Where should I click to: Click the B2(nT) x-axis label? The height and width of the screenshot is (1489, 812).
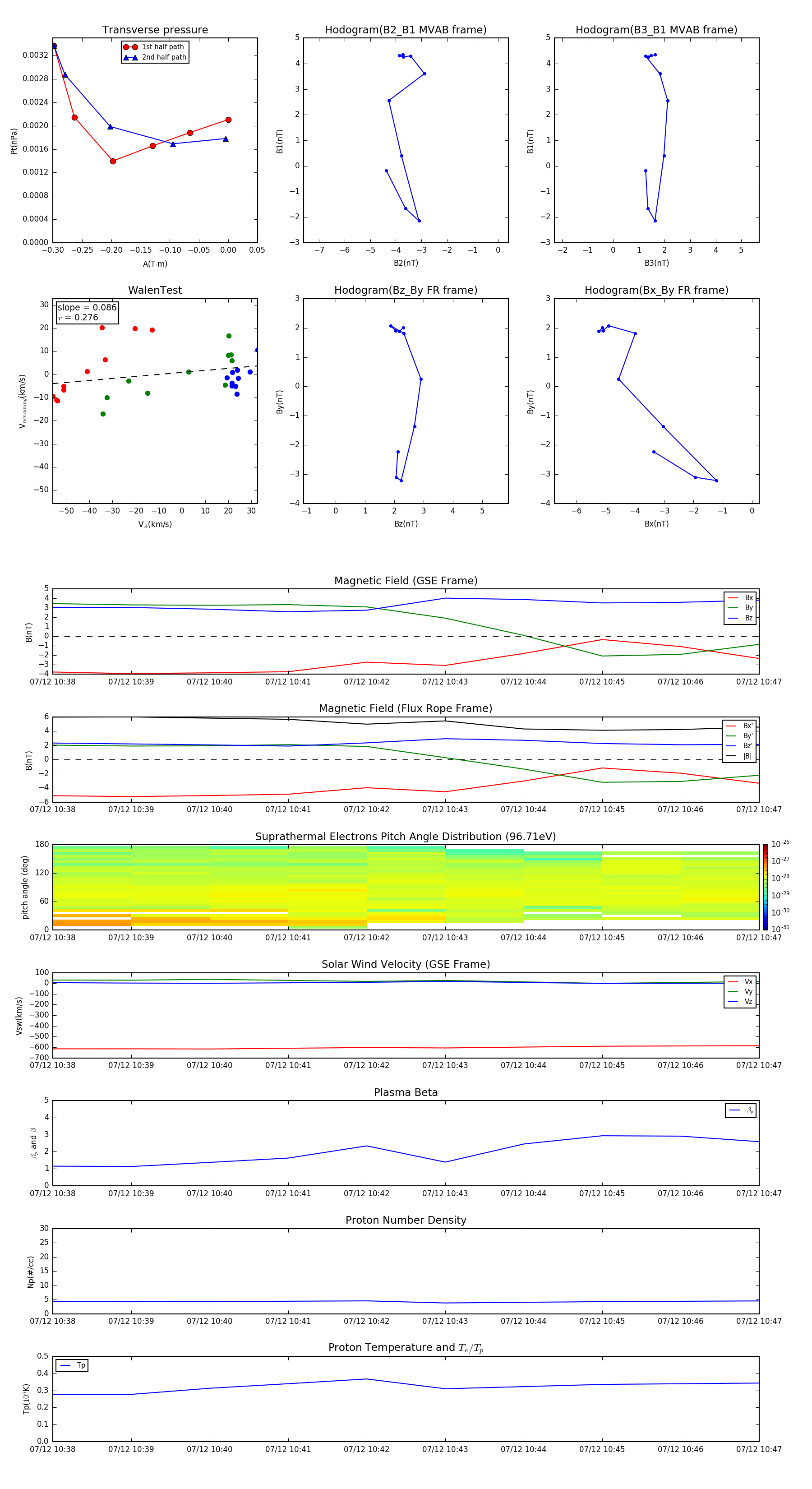click(x=406, y=263)
